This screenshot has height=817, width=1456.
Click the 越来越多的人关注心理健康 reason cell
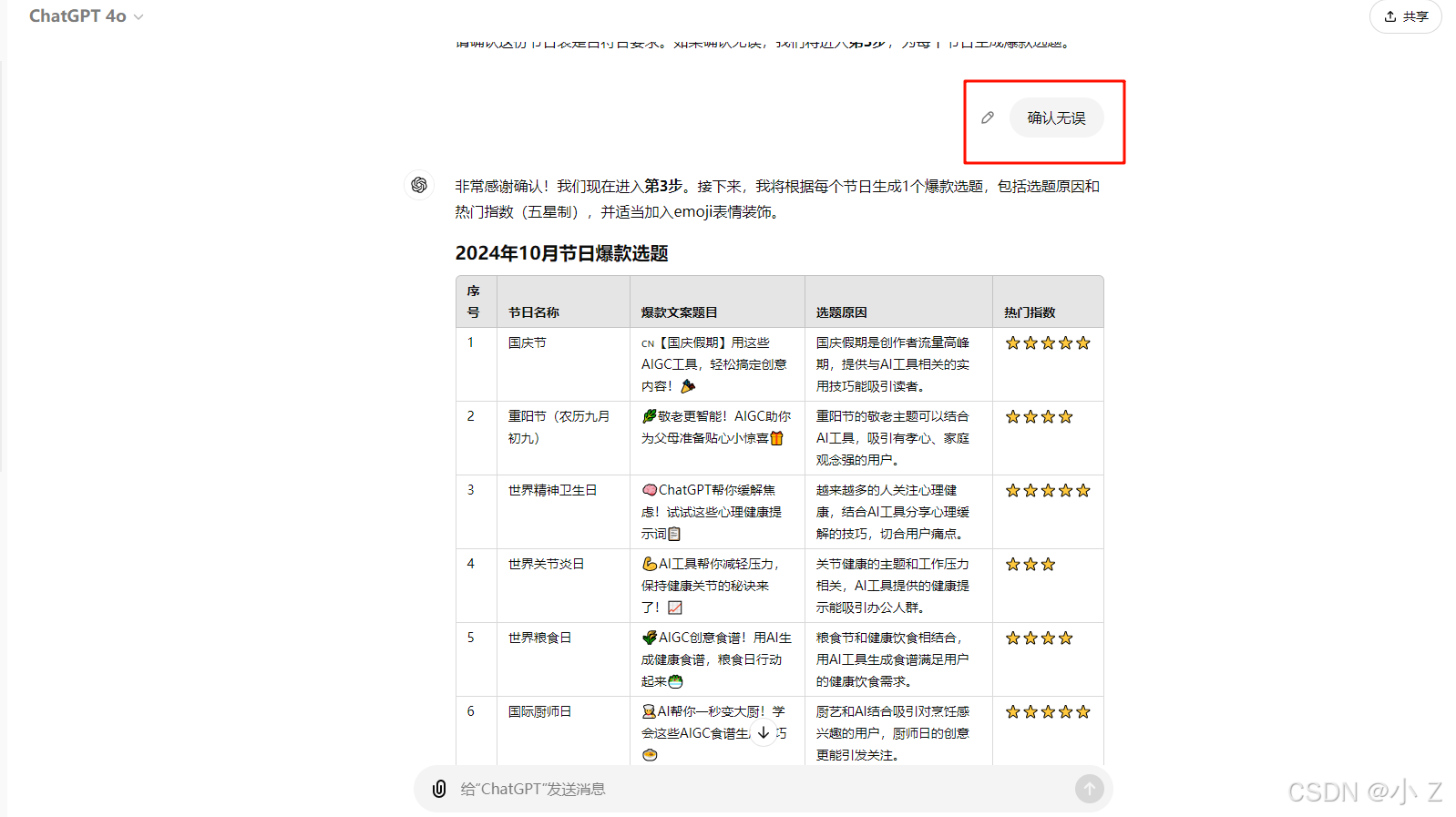(x=898, y=512)
